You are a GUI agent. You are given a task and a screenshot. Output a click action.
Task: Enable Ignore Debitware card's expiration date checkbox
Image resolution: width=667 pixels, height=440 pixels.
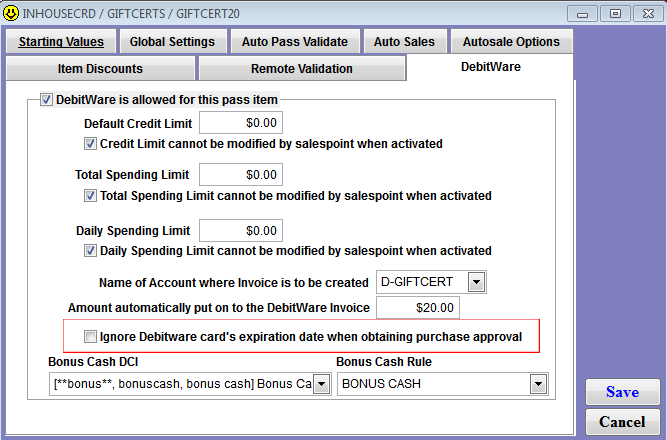[x=90, y=337]
